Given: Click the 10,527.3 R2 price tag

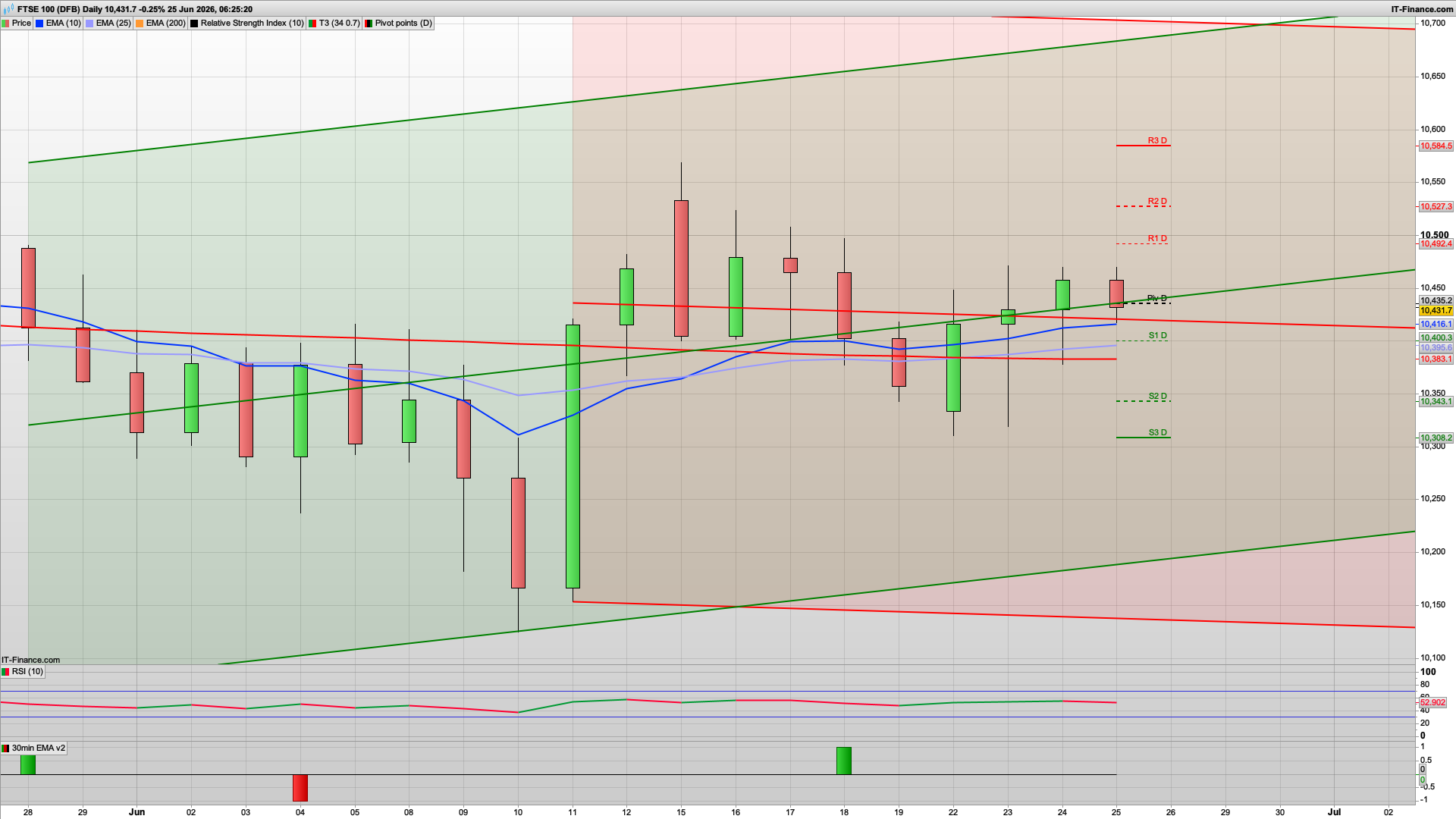Looking at the screenshot, I should click(1436, 206).
